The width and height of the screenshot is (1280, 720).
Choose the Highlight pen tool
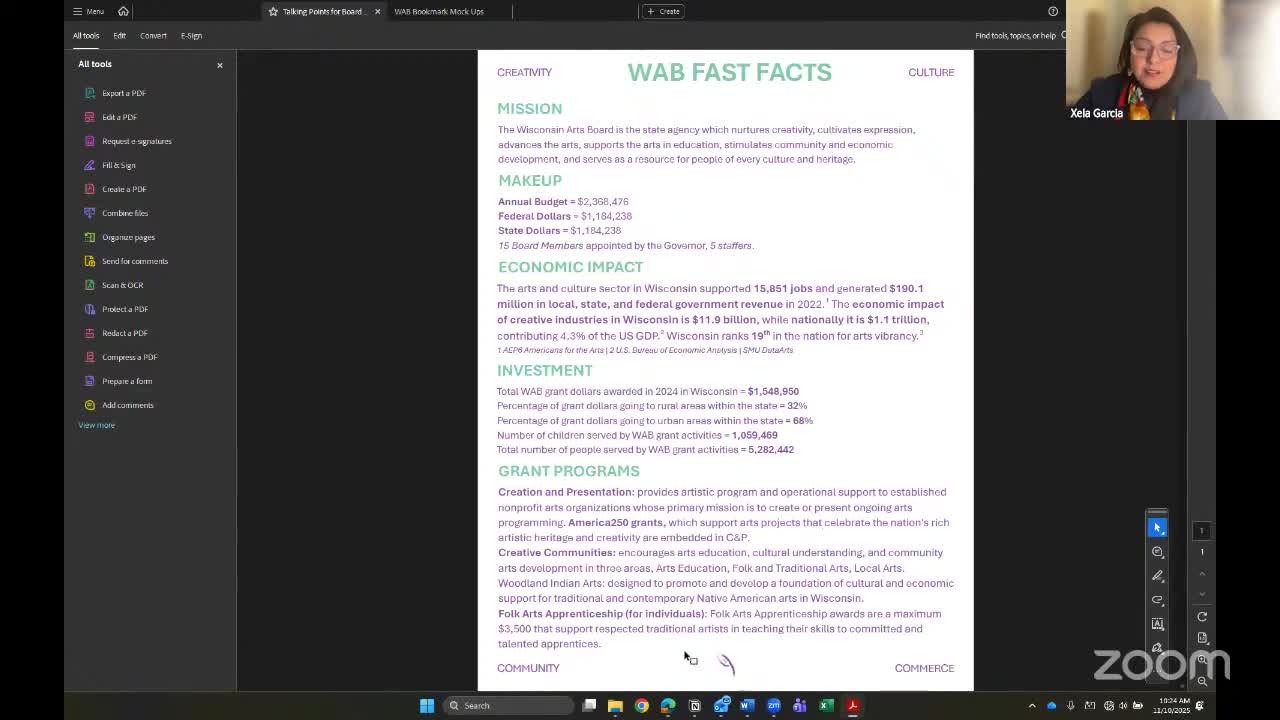(x=1157, y=576)
